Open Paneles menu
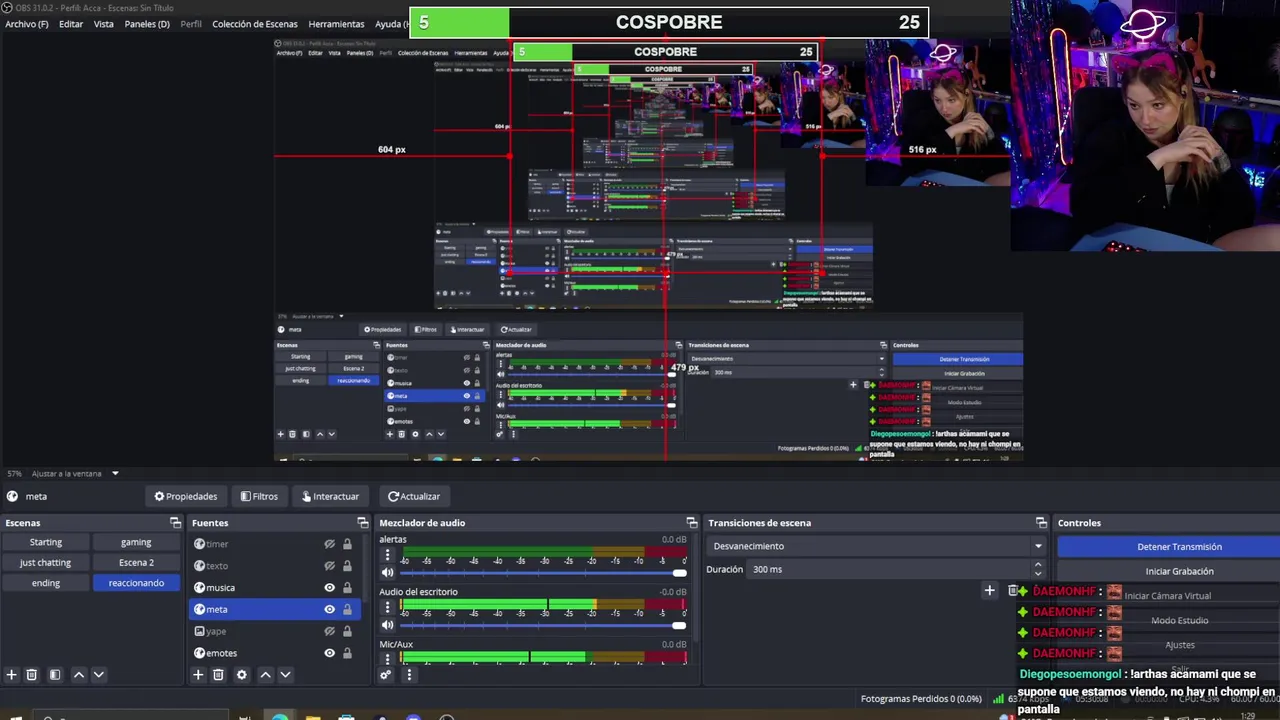Image resolution: width=1280 pixels, height=720 pixels. (147, 24)
